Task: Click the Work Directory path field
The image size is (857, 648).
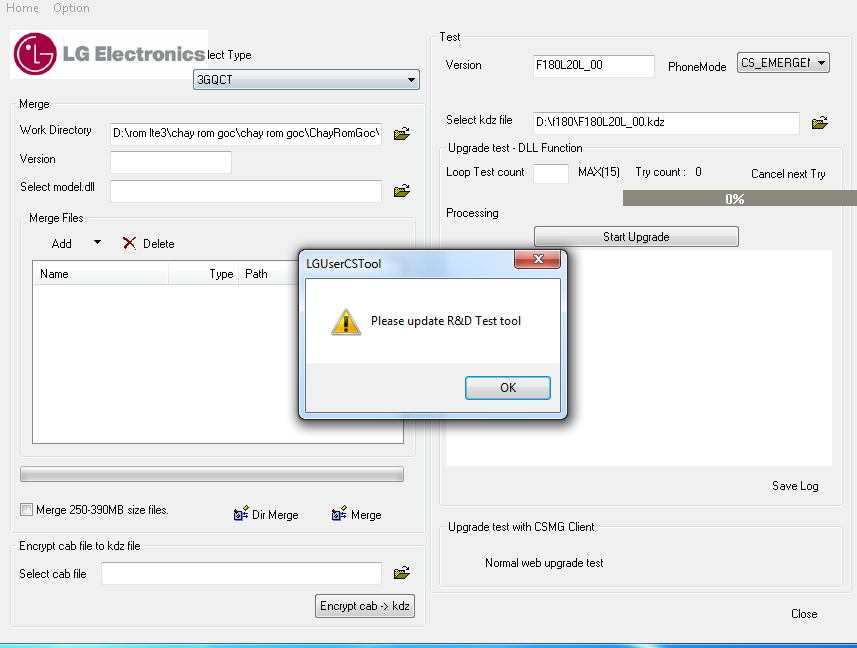Action: (246, 133)
